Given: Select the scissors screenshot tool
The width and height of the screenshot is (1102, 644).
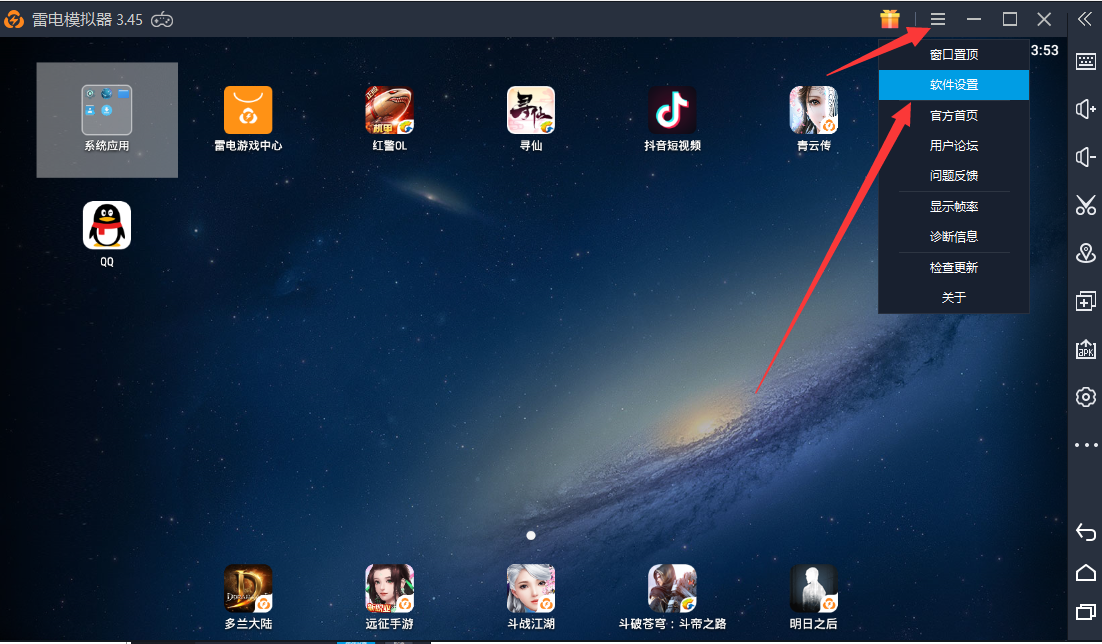Looking at the screenshot, I should [x=1085, y=205].
